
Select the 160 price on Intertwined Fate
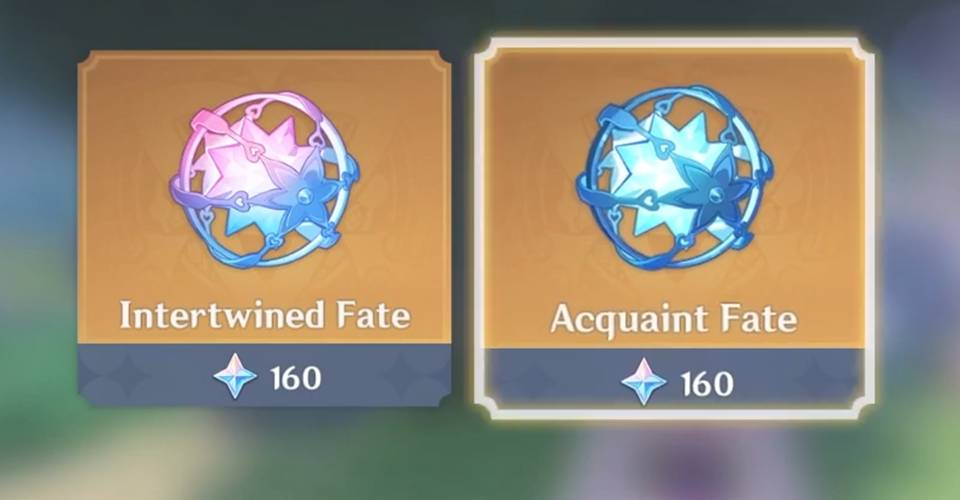pos(296,378)
